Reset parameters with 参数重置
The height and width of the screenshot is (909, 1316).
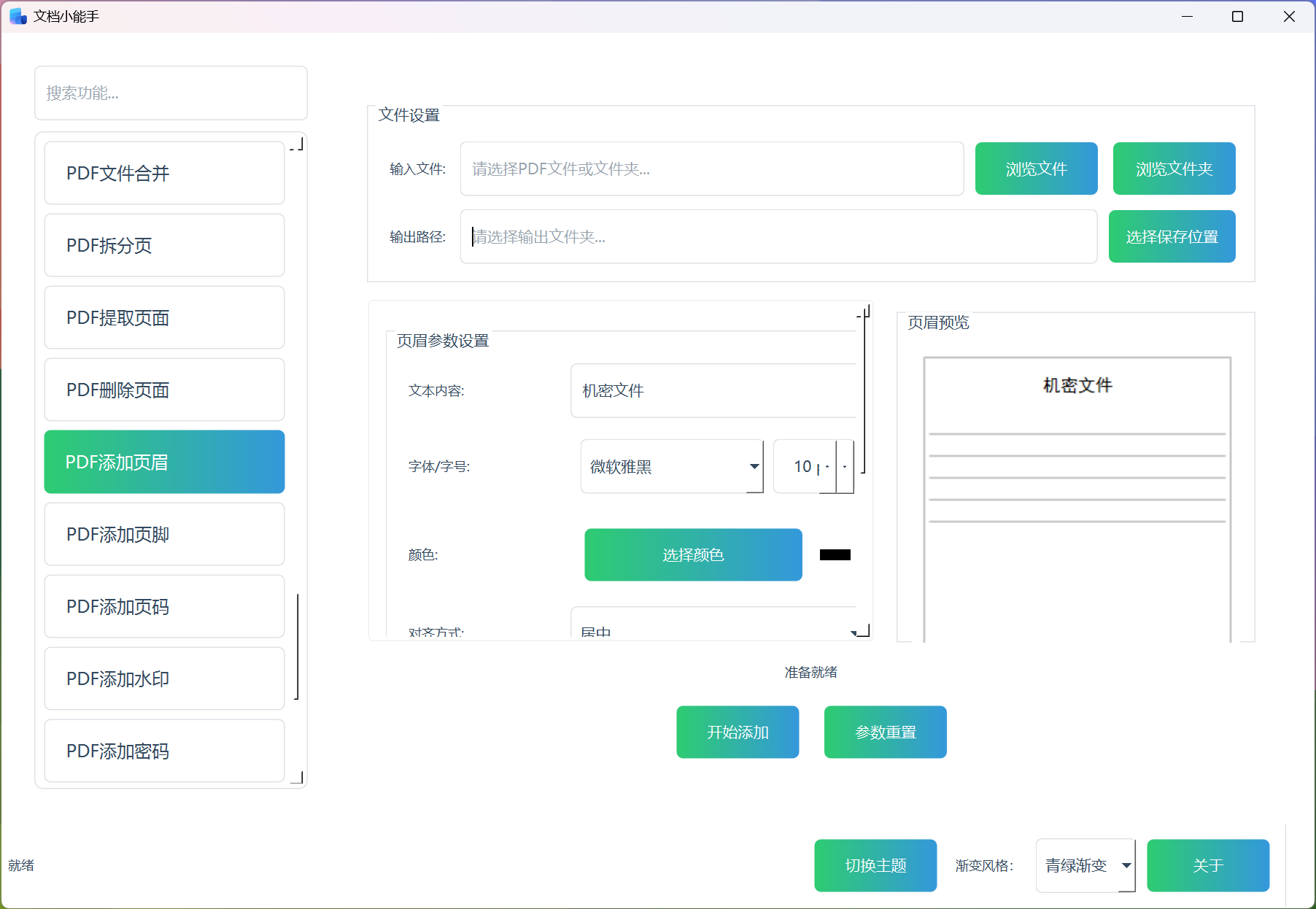pyautogui.click(x=885, y=732)
